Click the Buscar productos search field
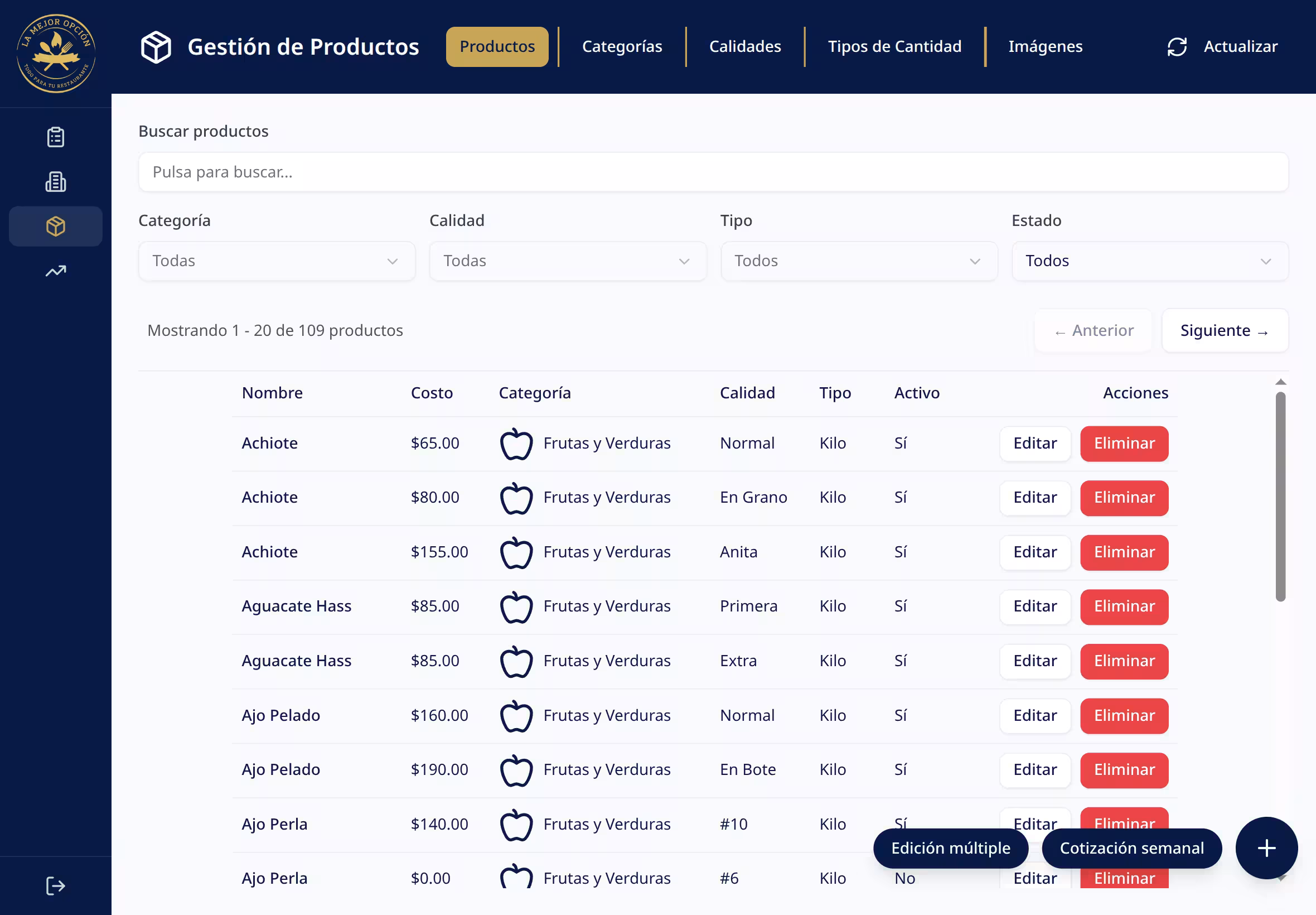The height and width of the screenshot is (915, 1316). coord(713,172)
